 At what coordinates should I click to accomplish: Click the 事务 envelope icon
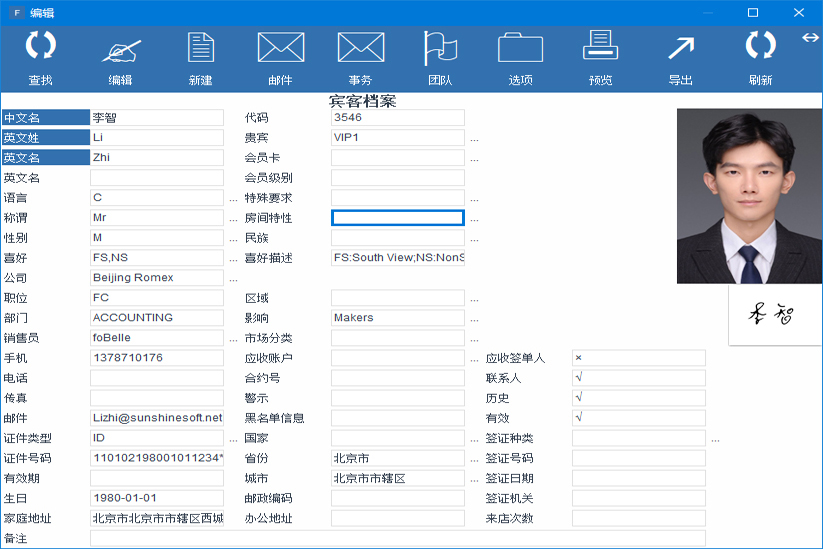click(360, 48)
